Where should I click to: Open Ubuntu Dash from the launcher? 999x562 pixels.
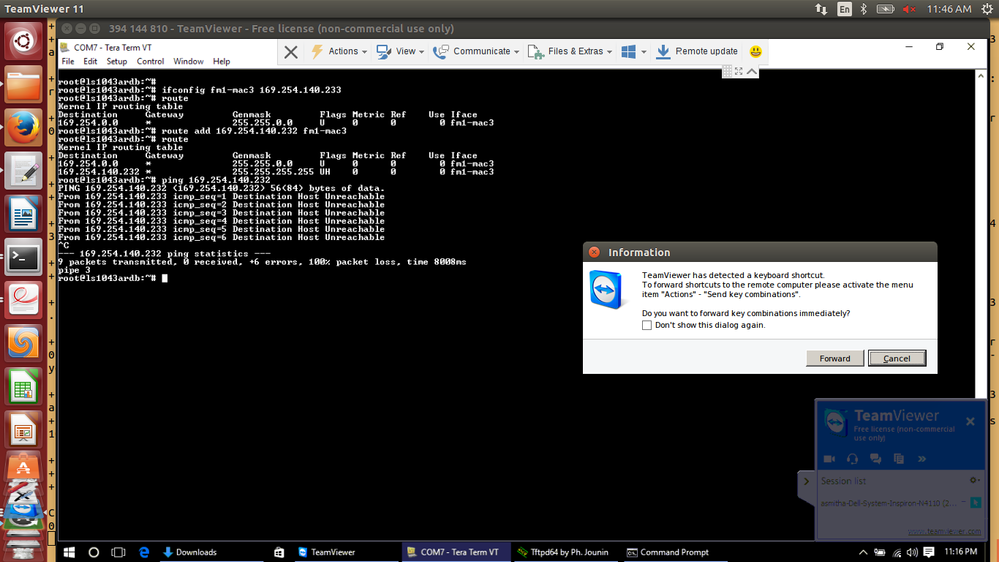point(24,41)
